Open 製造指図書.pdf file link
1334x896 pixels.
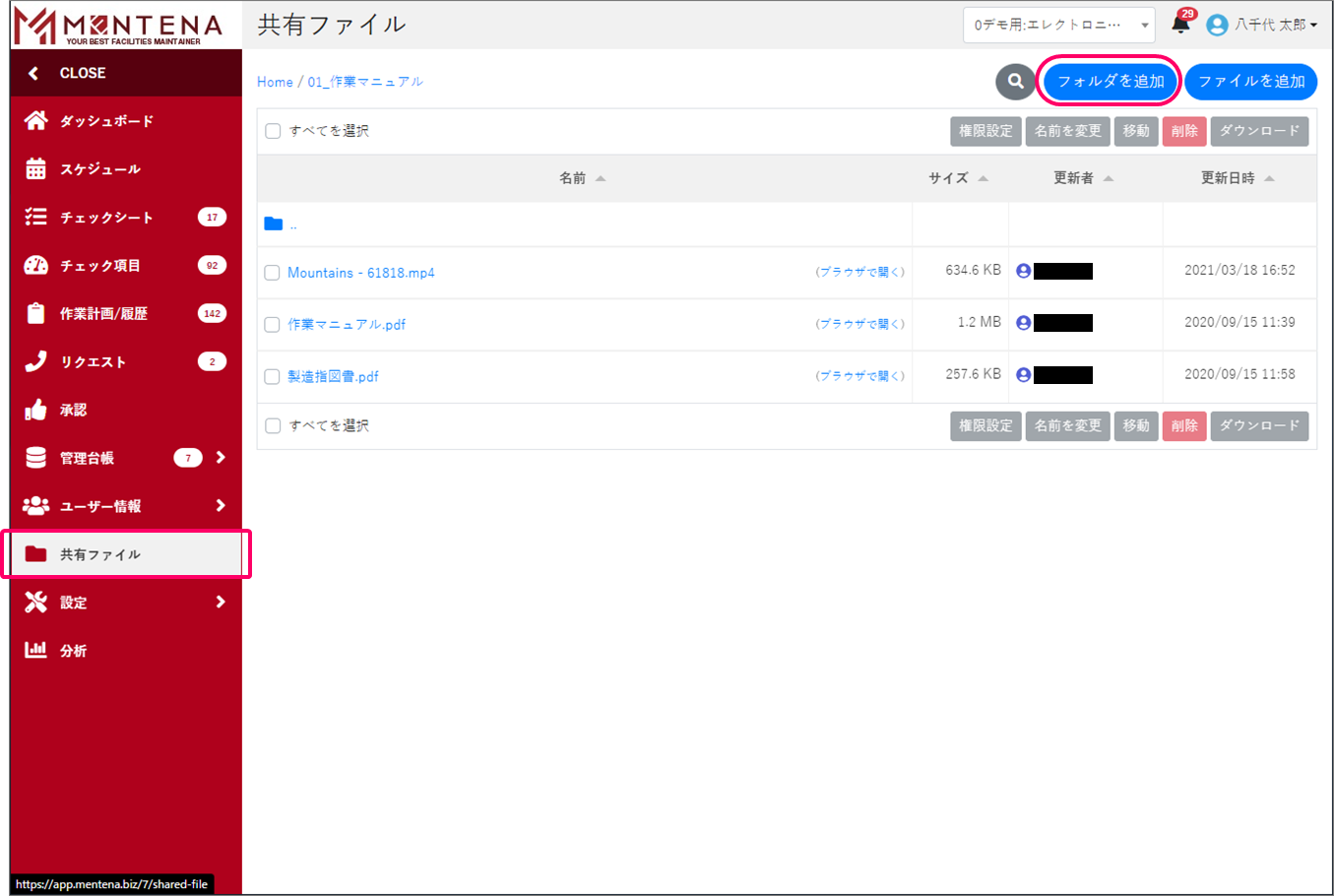coord(333,376)
